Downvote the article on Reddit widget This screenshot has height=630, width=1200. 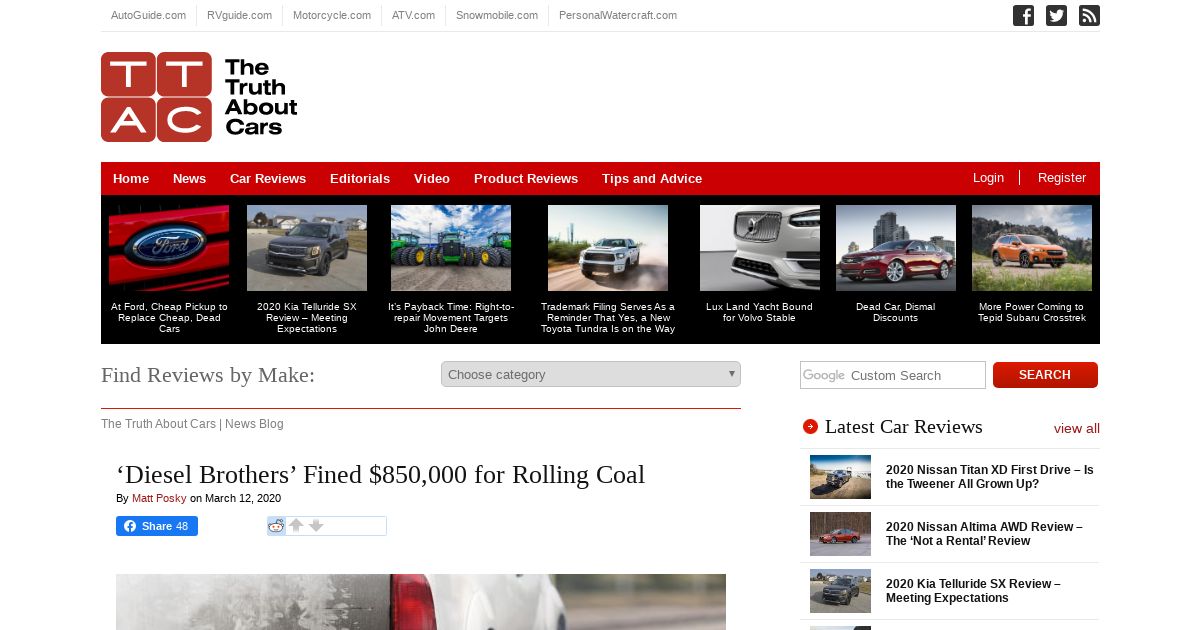coord(316,525)
